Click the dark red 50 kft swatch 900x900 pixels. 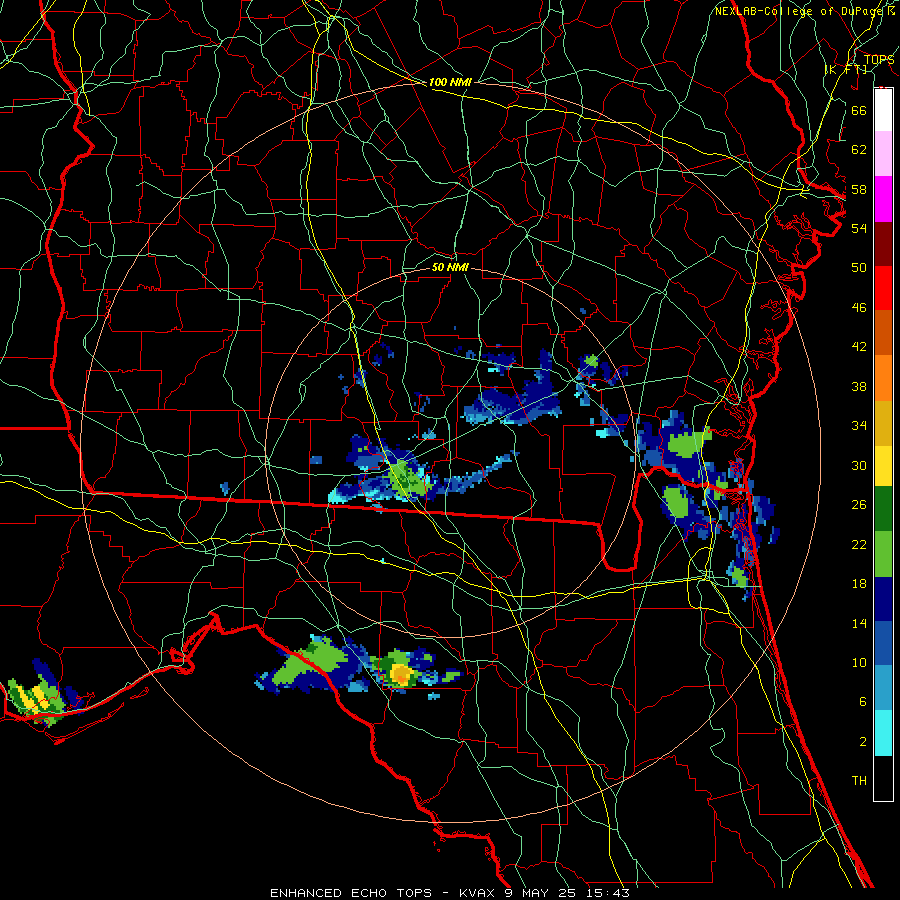click(x=883, y=244)
